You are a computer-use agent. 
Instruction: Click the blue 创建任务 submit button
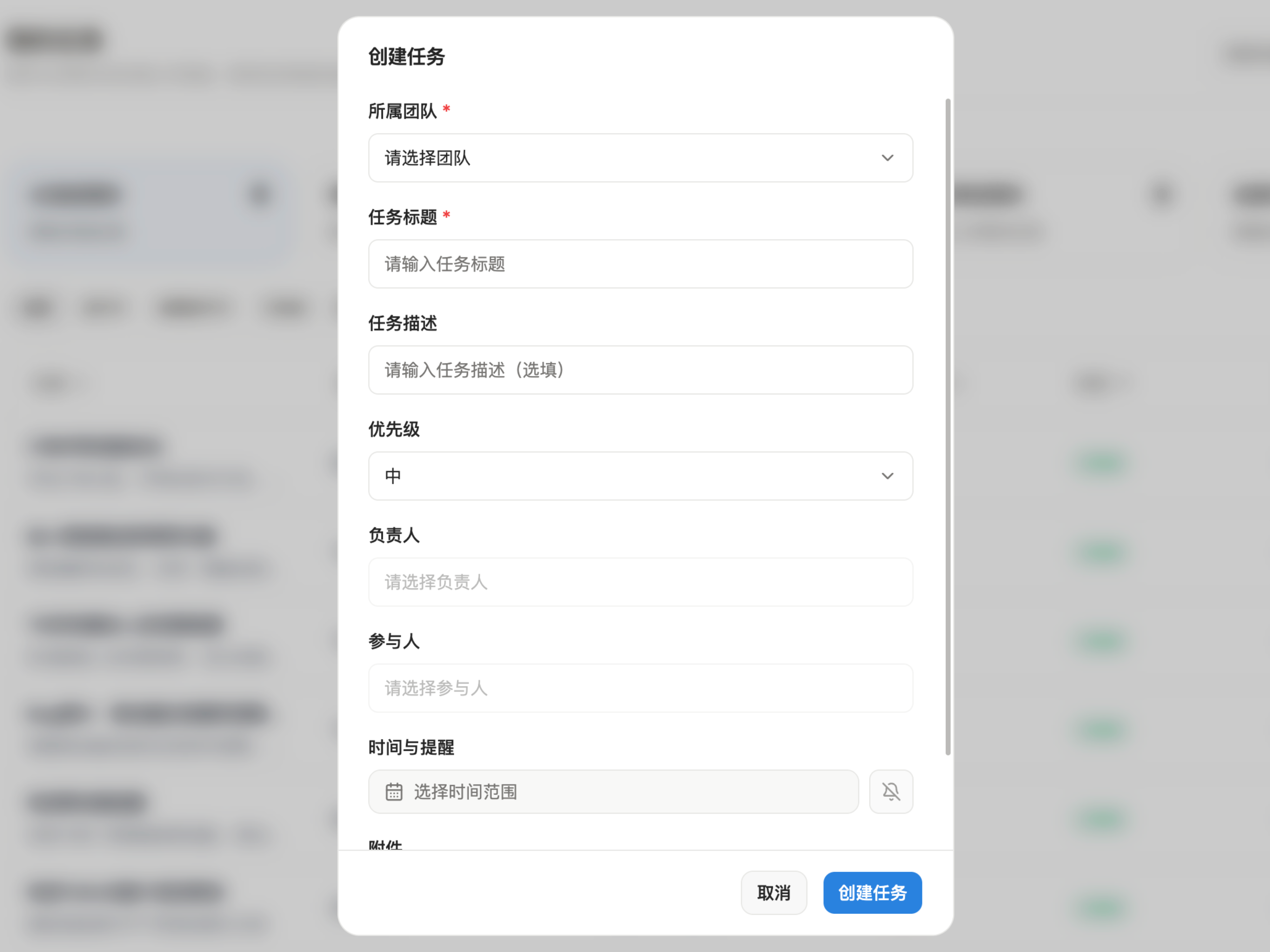click(872, 893)
